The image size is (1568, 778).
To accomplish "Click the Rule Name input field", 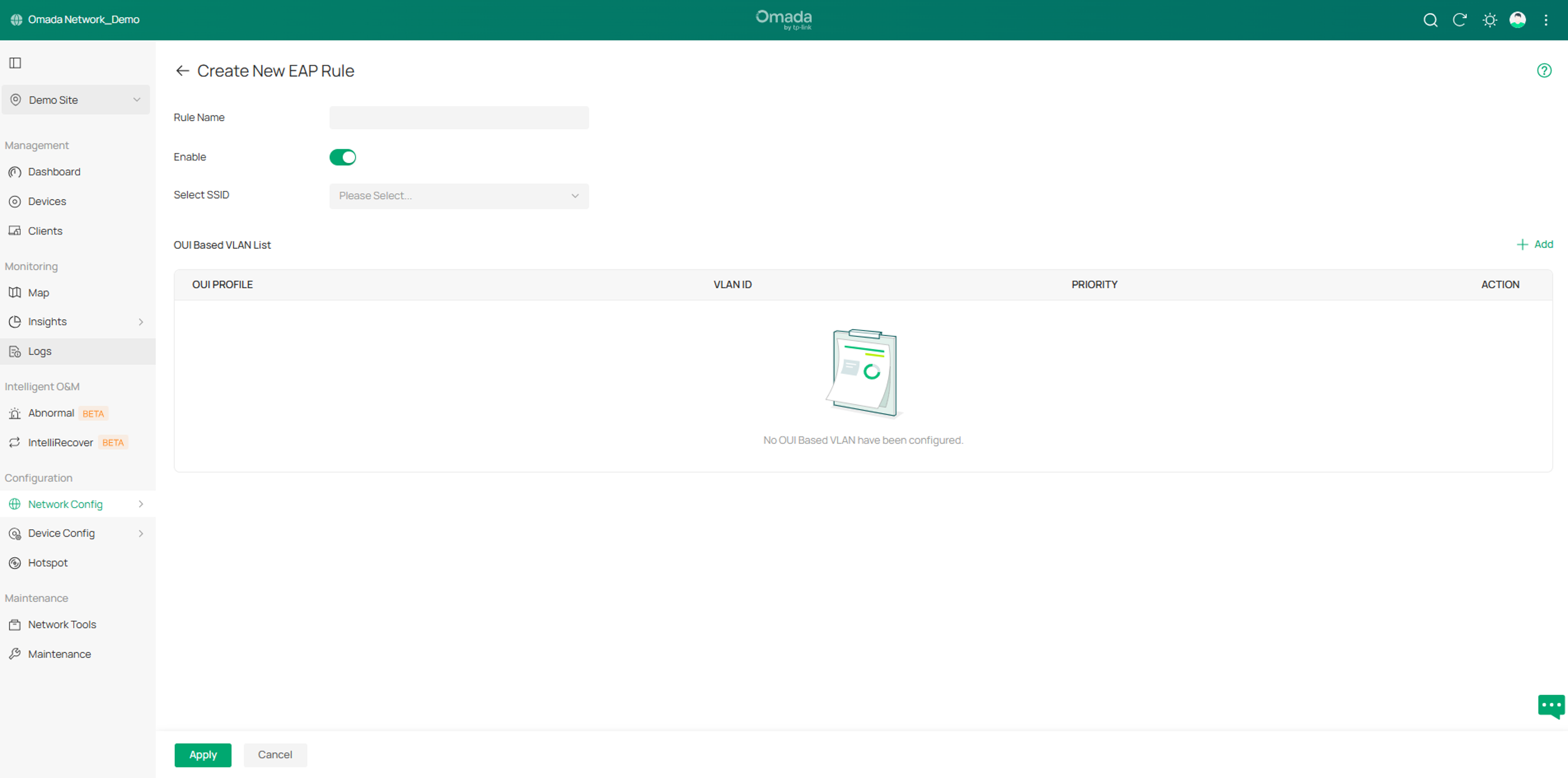I will [x=459, y=118].
